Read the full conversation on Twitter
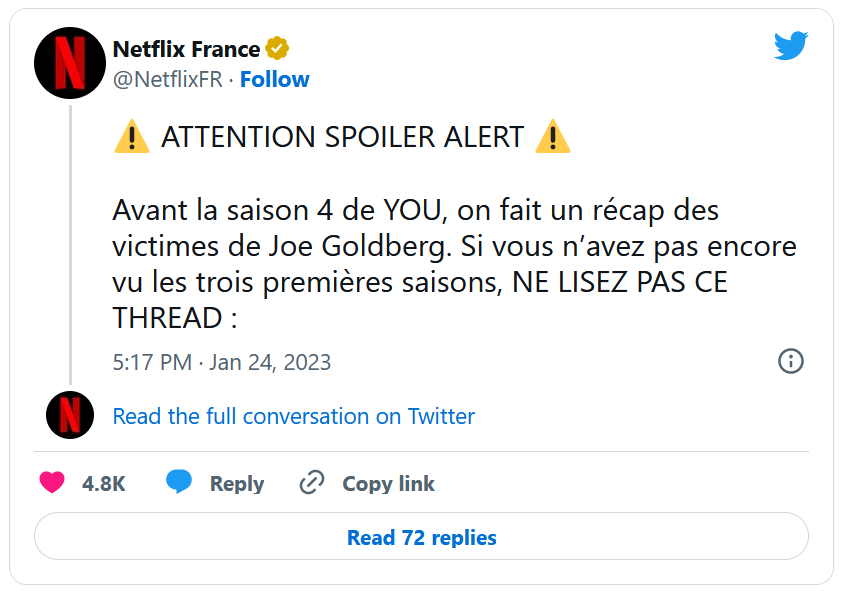The width and height of the screenshot is (842, 593). (x=293, y=416)
